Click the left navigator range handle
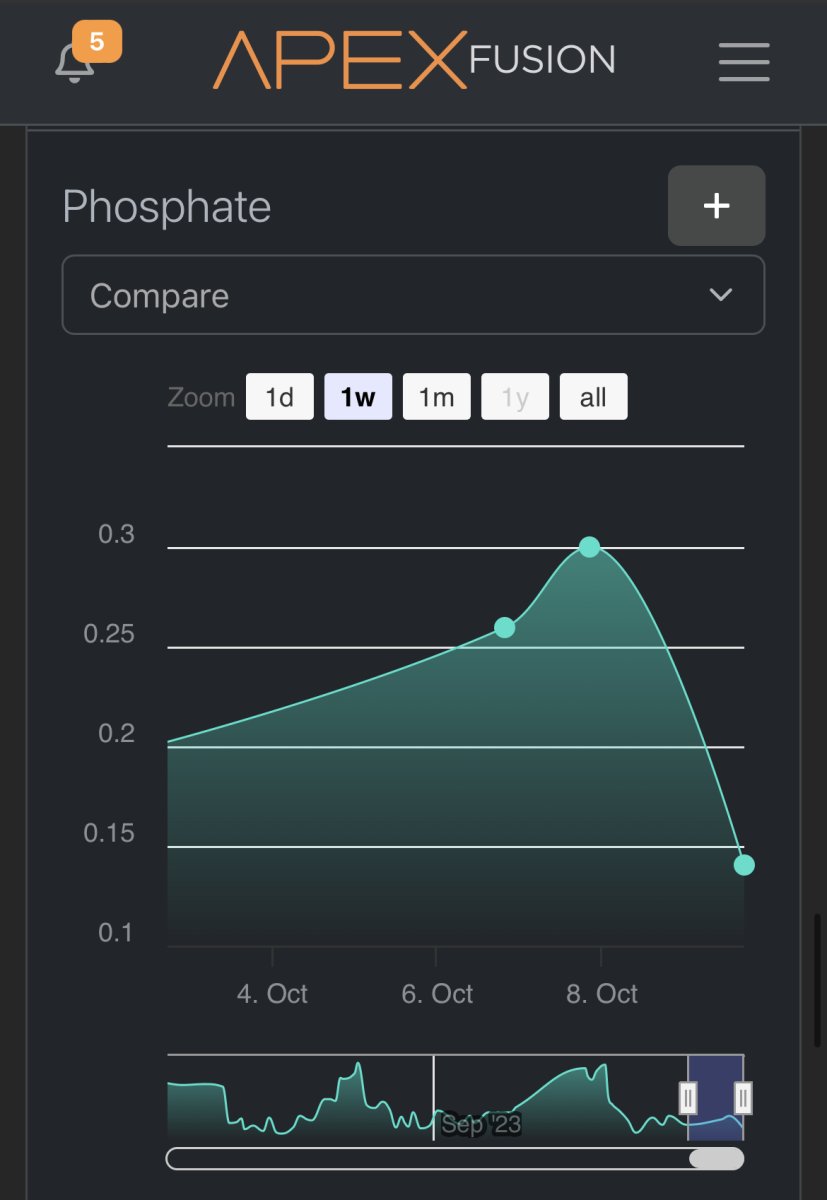 688,1098
